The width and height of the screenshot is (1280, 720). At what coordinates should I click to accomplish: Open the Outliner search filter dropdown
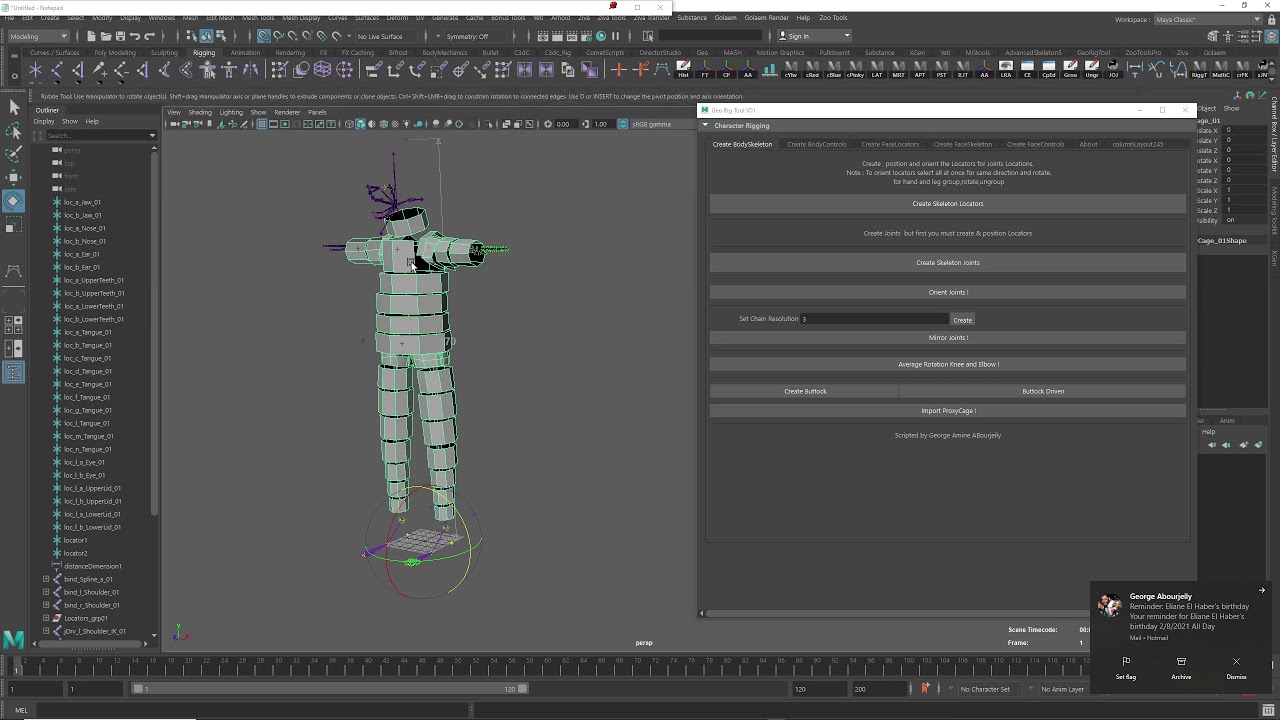(x=152, y=135)
